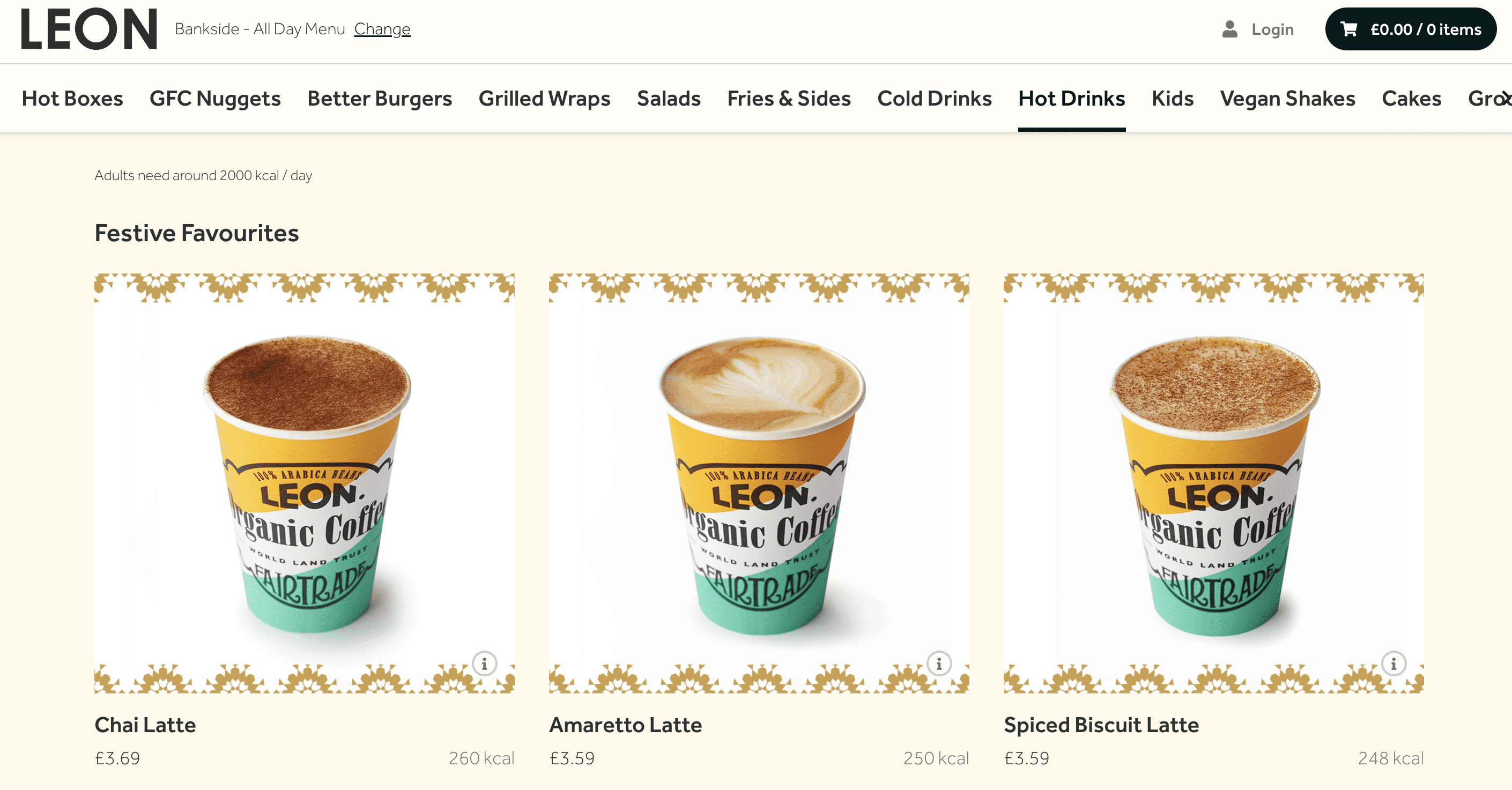
Task: Select the Amaretto Latte product image
Action: 759,483
